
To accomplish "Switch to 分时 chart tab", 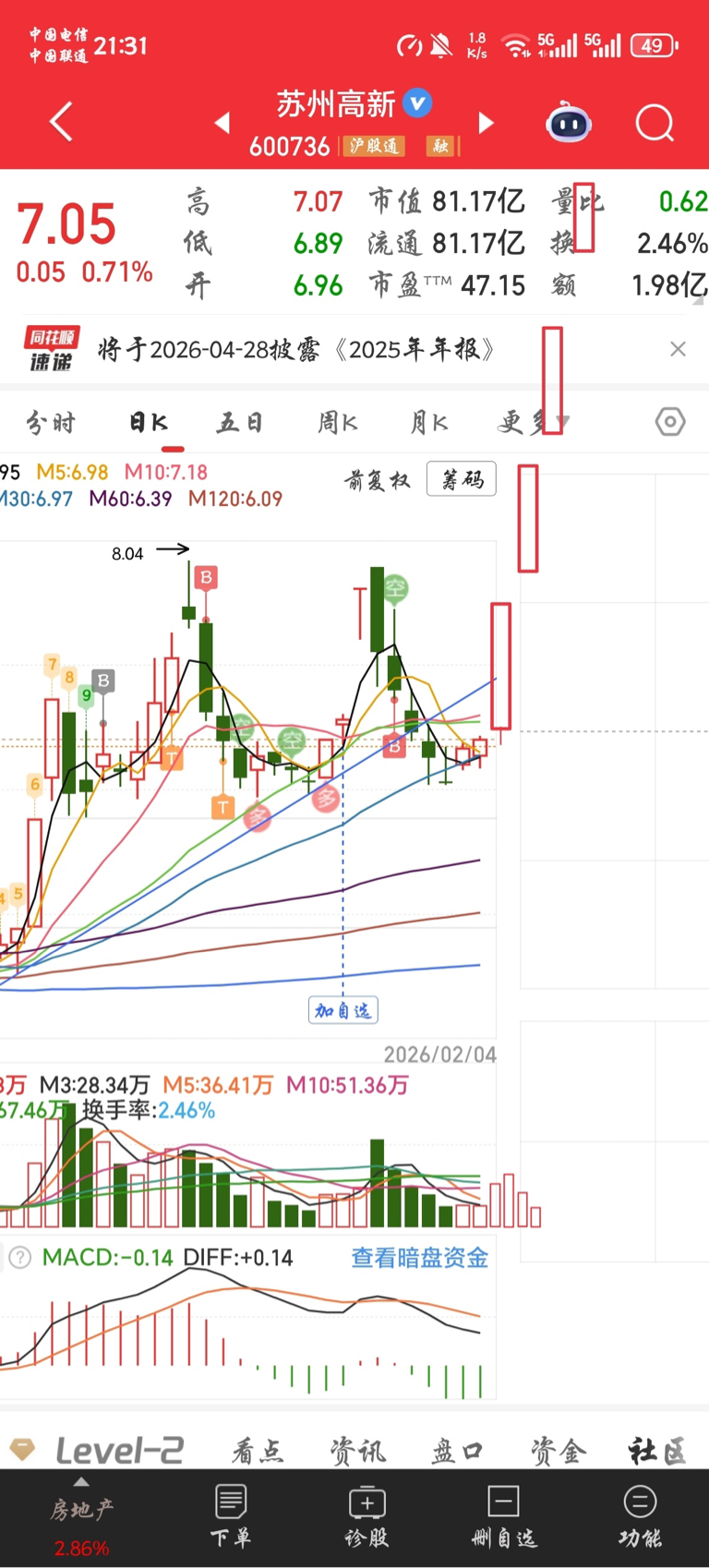I will tap(51, 423).
